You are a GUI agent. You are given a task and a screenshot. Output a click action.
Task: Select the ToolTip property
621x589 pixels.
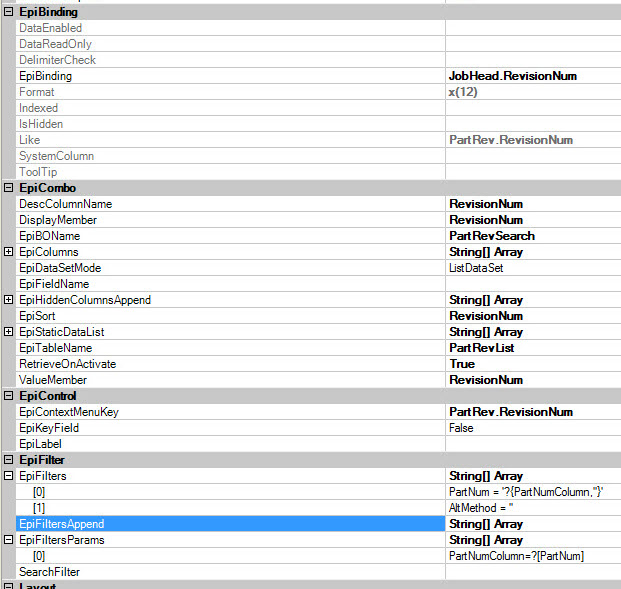pos(230,172)
